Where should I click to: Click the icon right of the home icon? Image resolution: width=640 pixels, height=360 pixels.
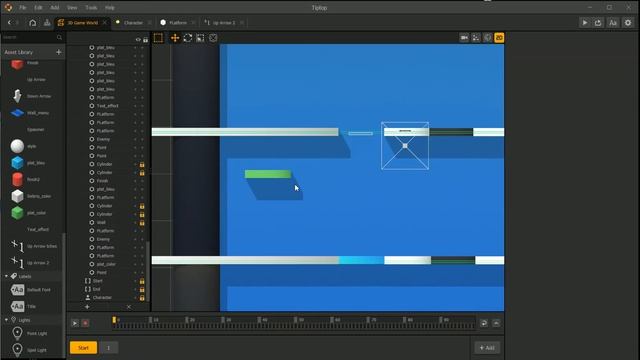(47, 23)
